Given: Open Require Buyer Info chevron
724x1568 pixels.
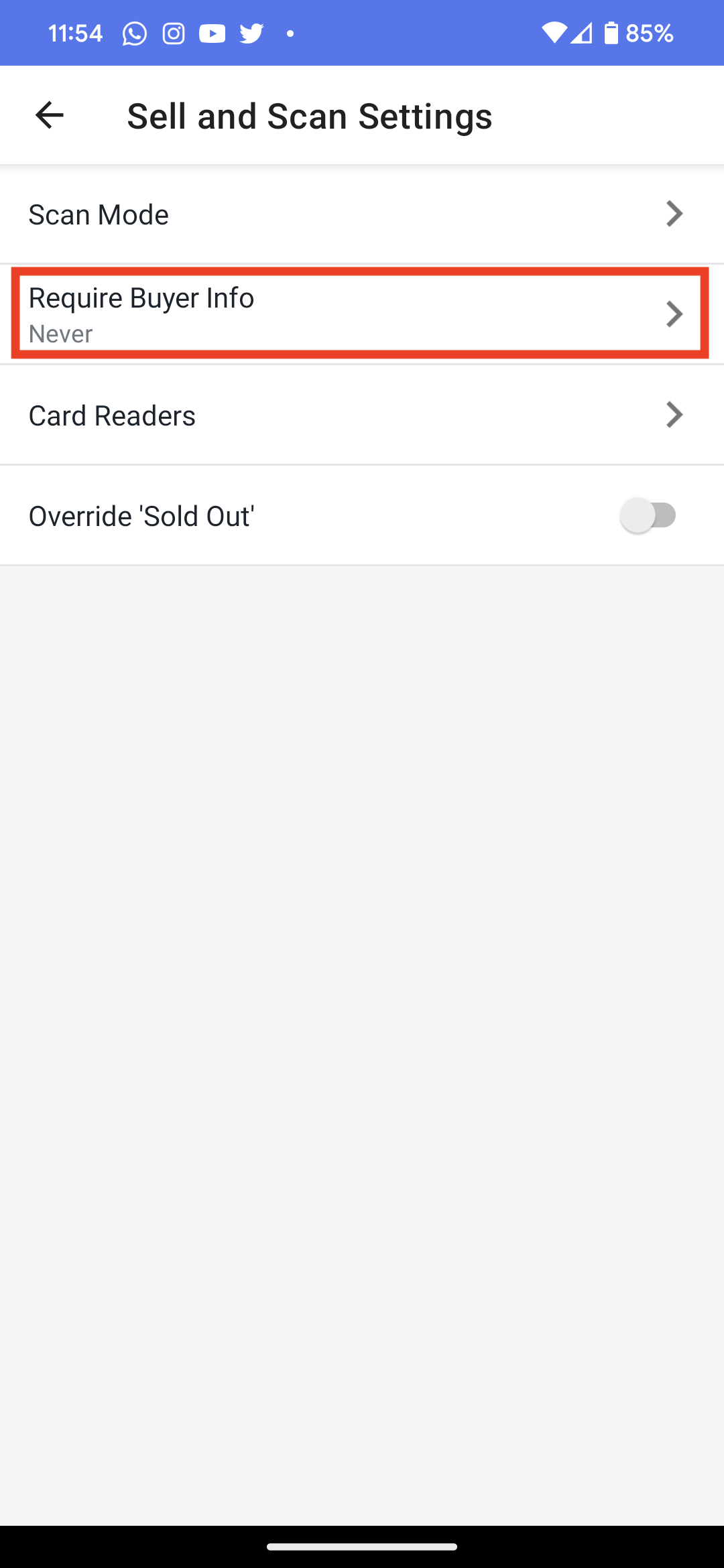Looking at the screenshot, I should point(674,314).
